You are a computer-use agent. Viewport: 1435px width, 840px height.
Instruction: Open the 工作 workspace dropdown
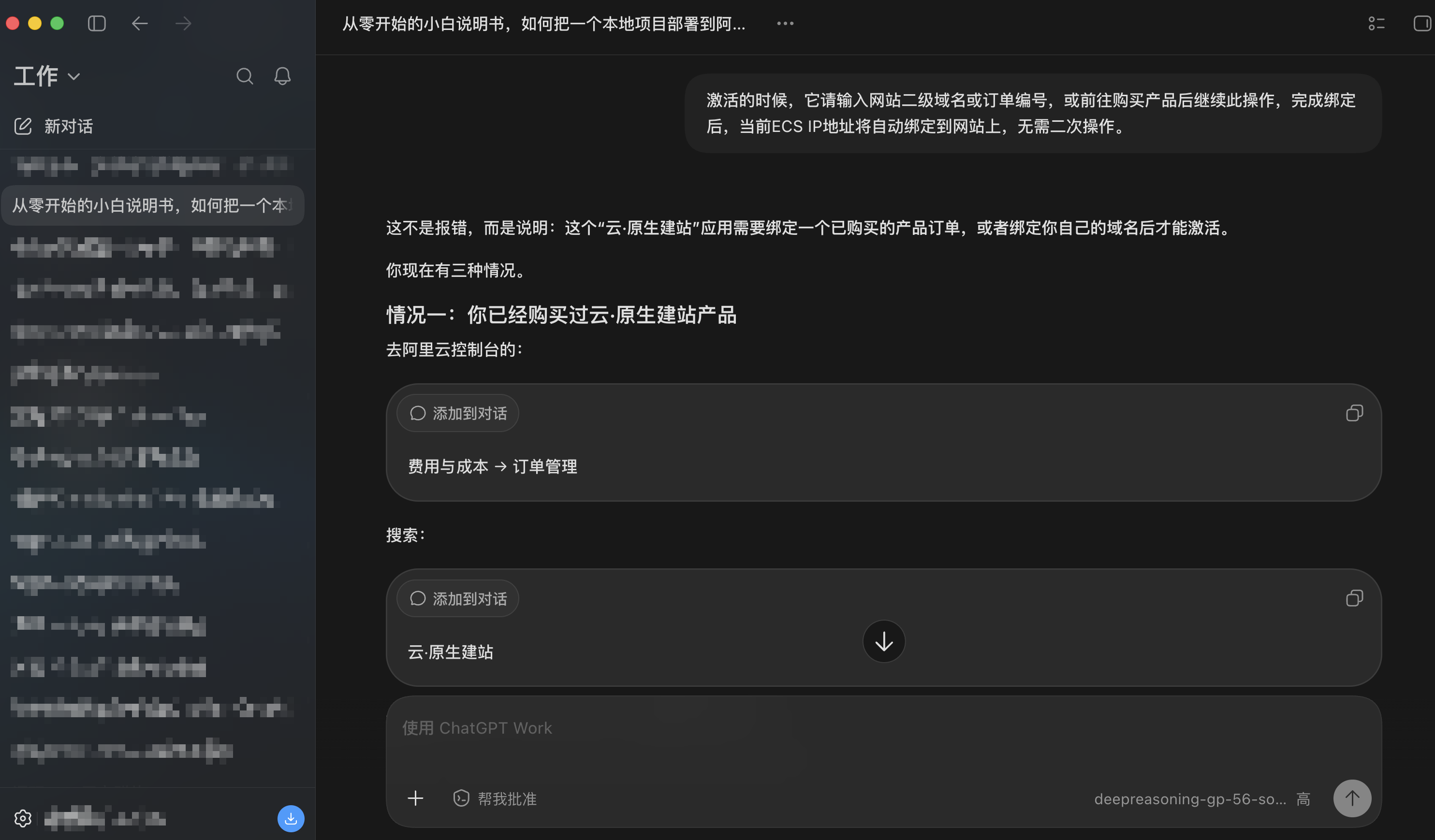tap(47, 76)
